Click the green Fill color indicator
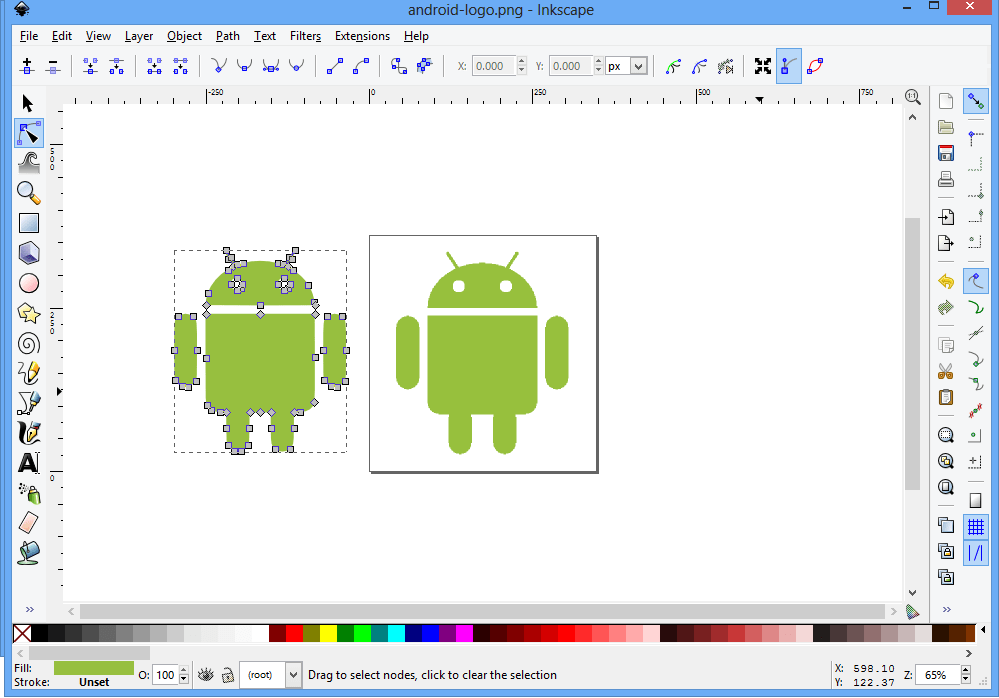999x698 pixels. (94, 667)
